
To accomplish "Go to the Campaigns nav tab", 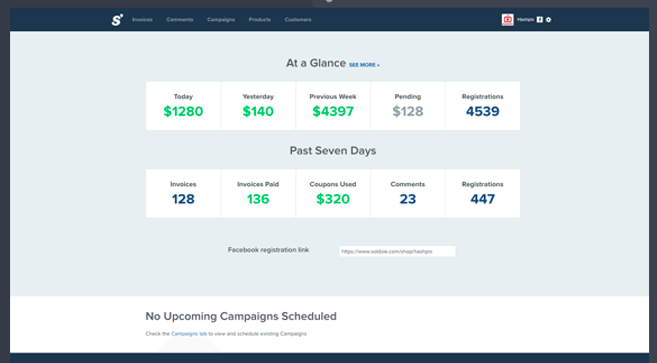I will click(221, 20).
